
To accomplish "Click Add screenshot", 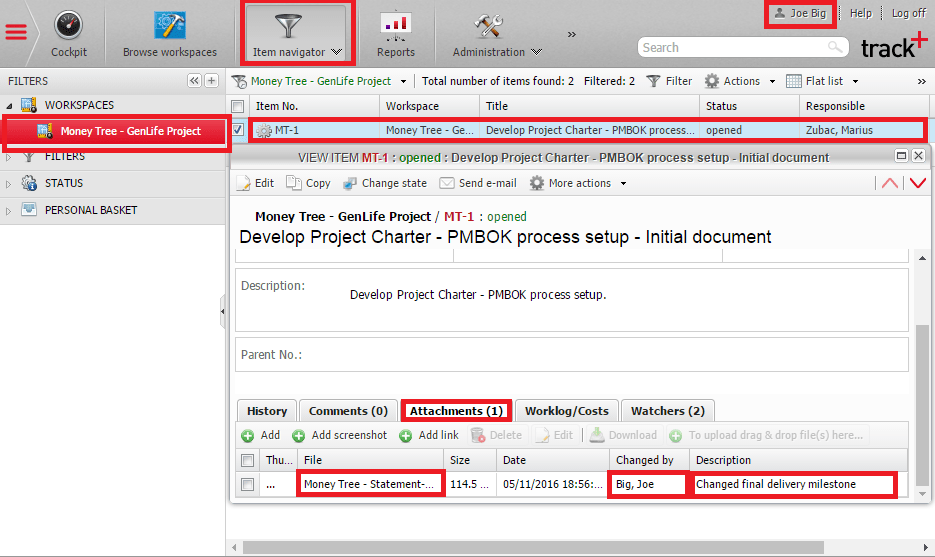I will coord(339,435).
